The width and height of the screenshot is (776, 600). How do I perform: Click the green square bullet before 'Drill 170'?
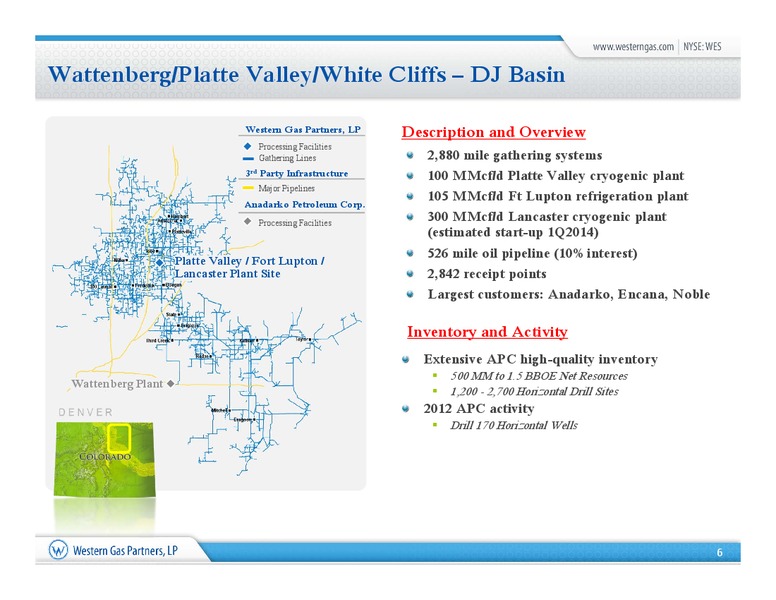[x=435, y=424]
